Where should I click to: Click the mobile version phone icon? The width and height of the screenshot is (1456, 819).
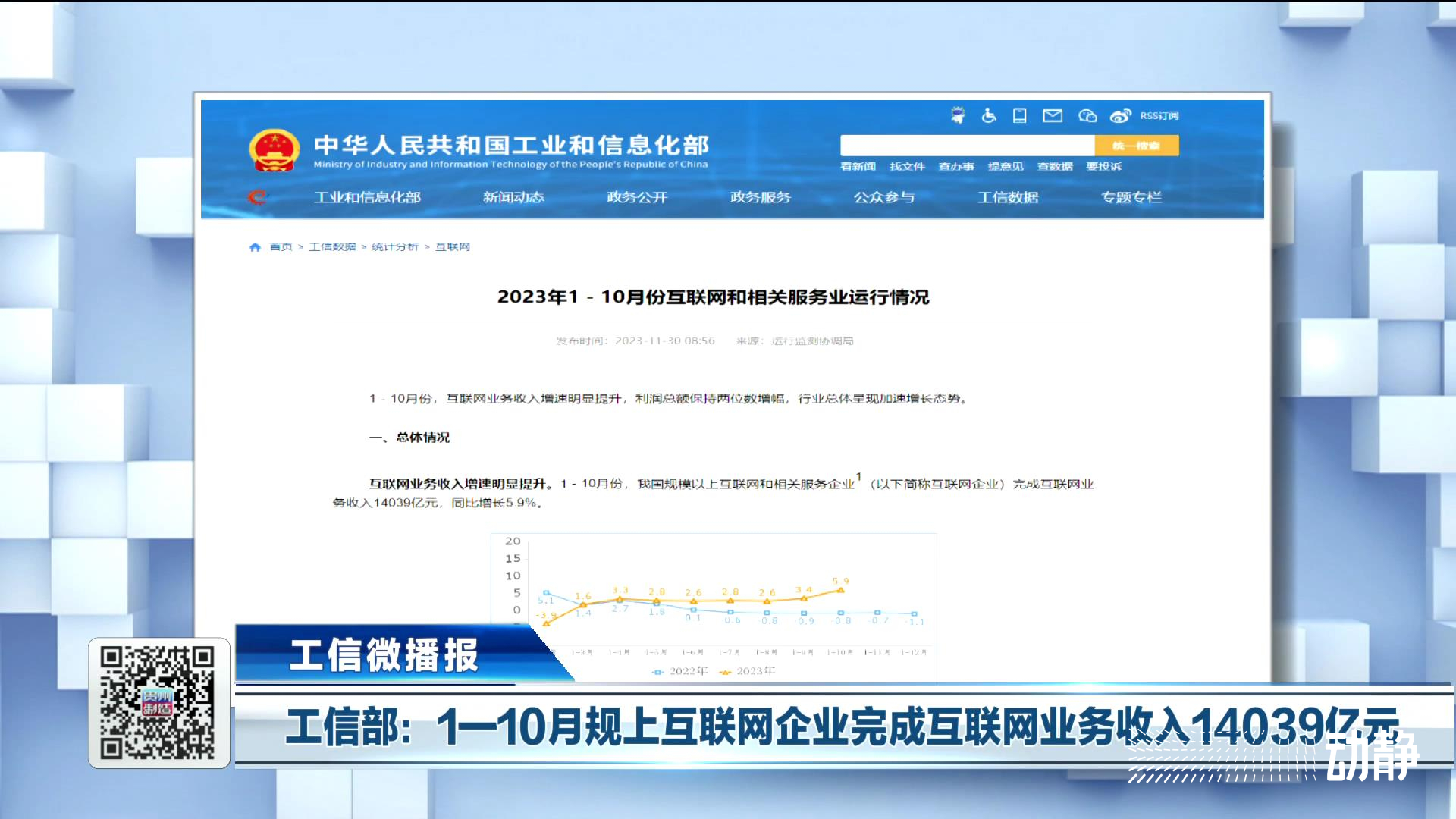pos(1020,115)
